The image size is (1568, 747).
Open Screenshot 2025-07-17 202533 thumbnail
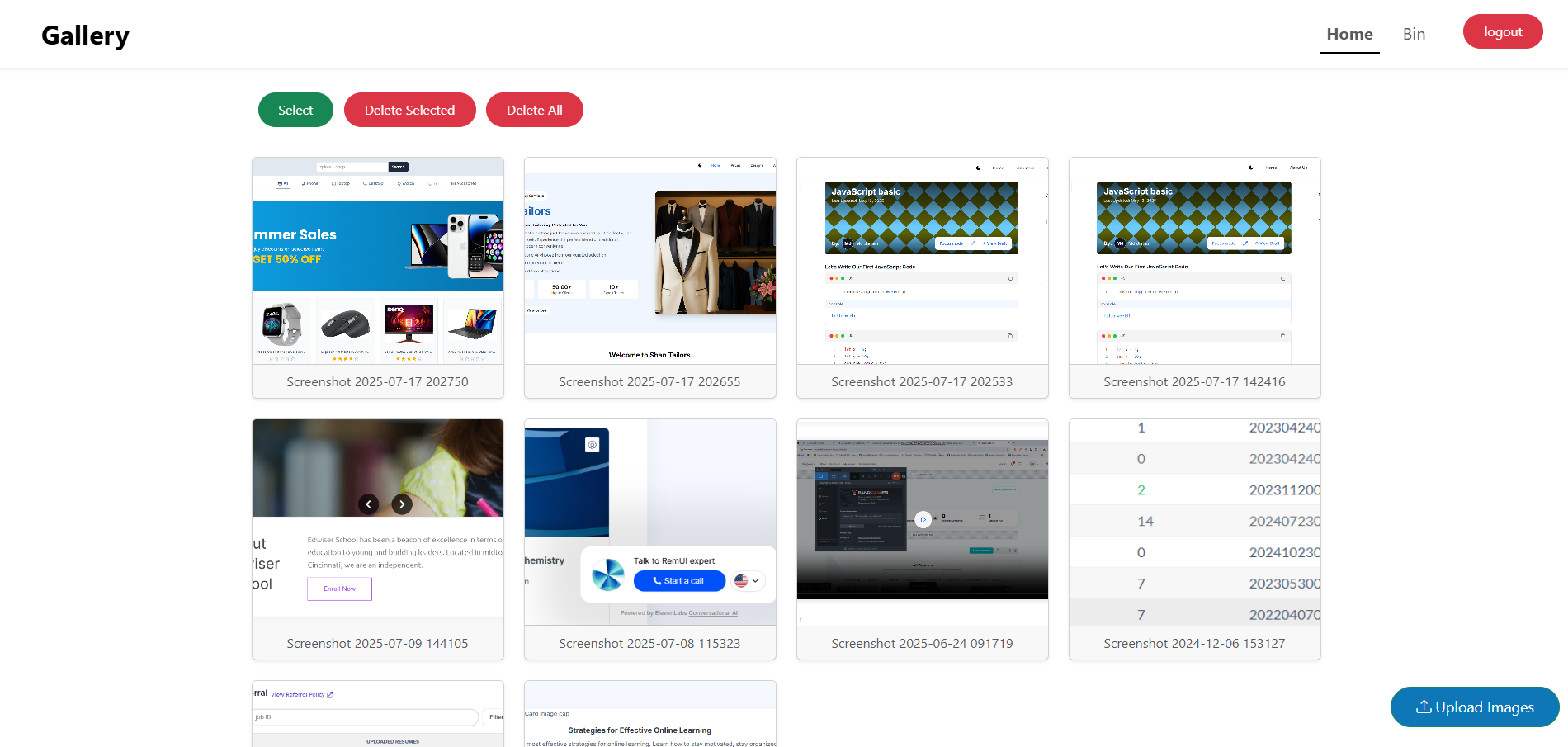[923, 261]
